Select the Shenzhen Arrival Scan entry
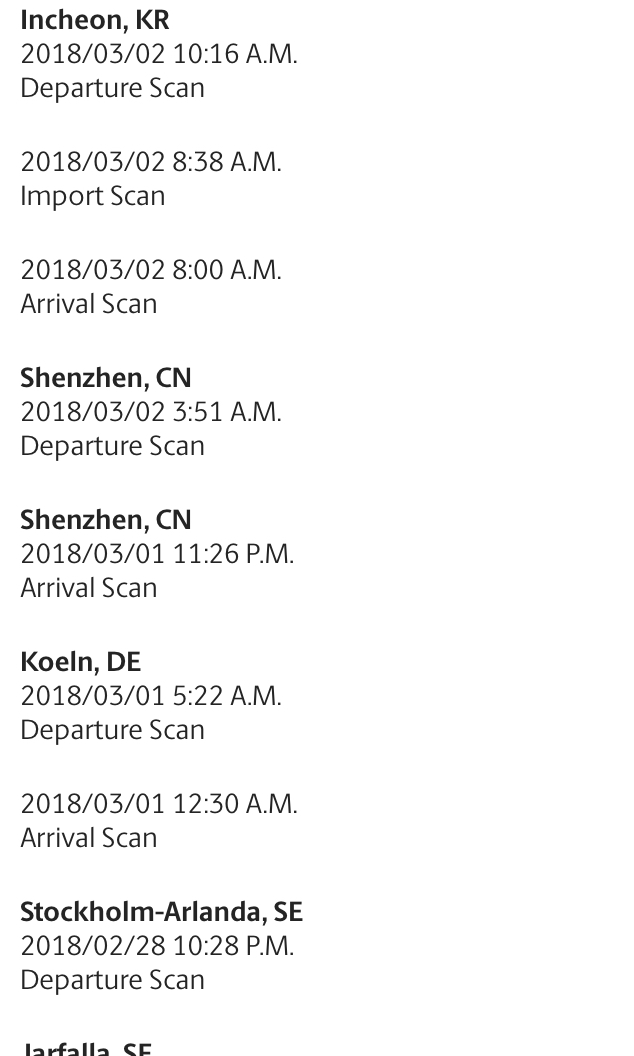The width and height of the screenshot is (634, 1056). click(x=88, y=588)
